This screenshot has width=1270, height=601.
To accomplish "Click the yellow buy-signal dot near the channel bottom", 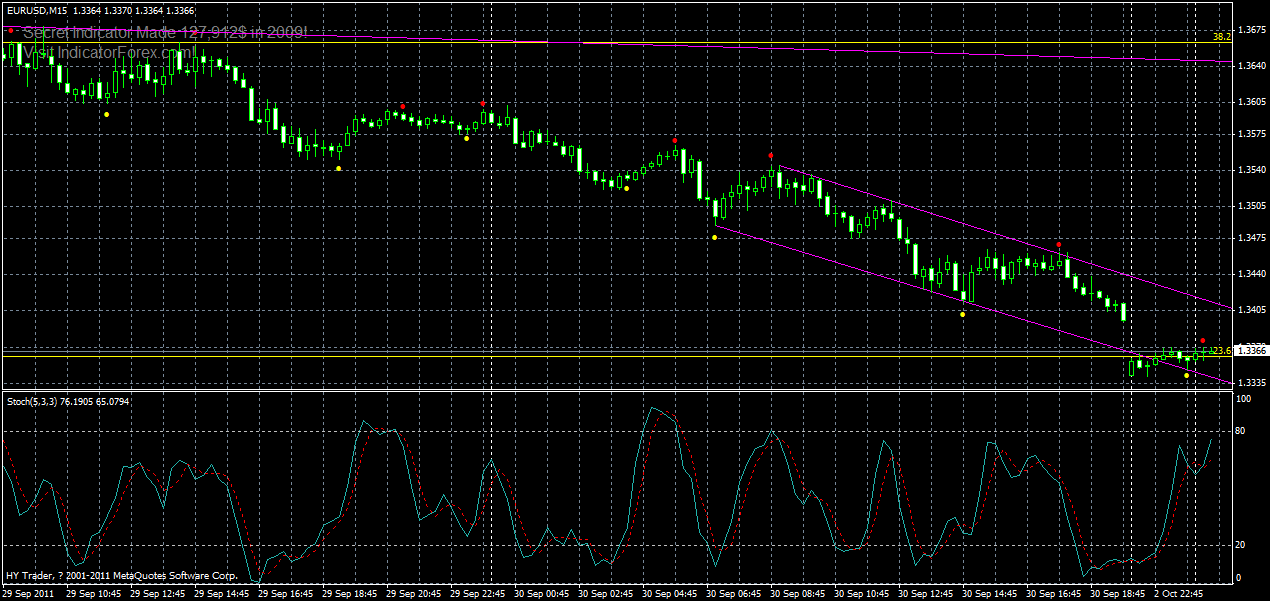I will coord(1187,375).
